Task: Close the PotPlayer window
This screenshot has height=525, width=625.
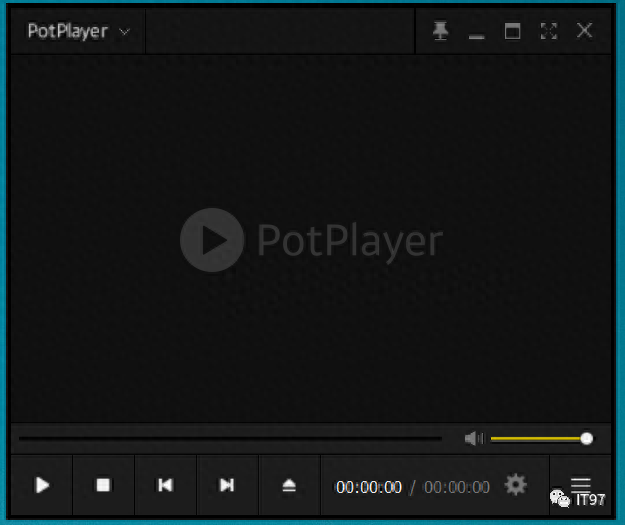Action: coord(584,30)
